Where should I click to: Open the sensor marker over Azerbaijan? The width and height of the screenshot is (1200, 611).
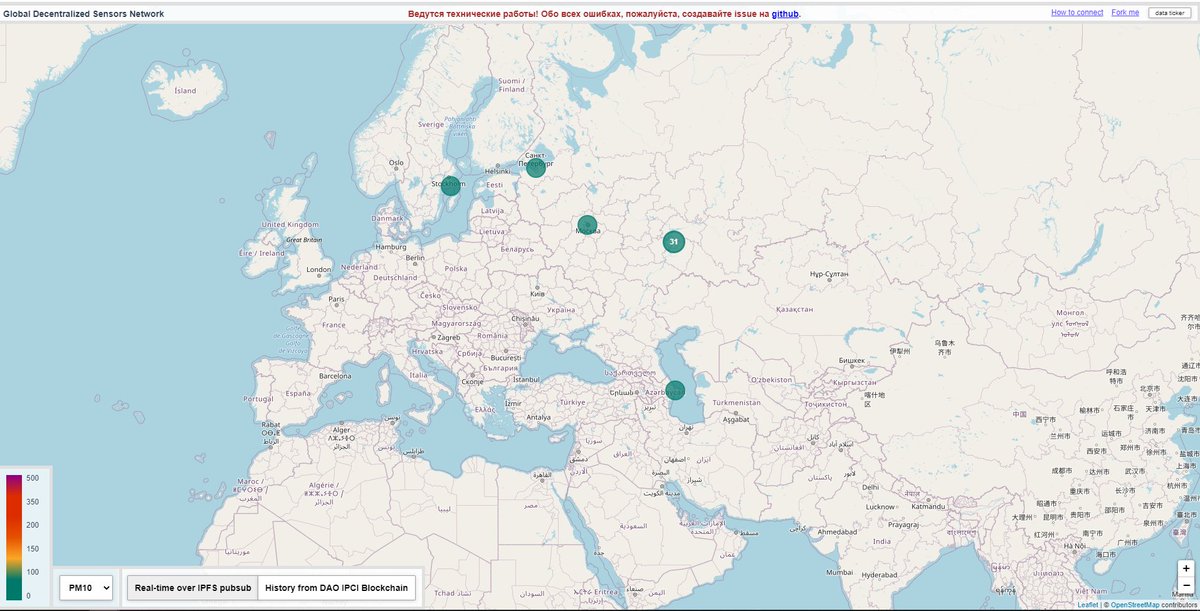[675, 390]
